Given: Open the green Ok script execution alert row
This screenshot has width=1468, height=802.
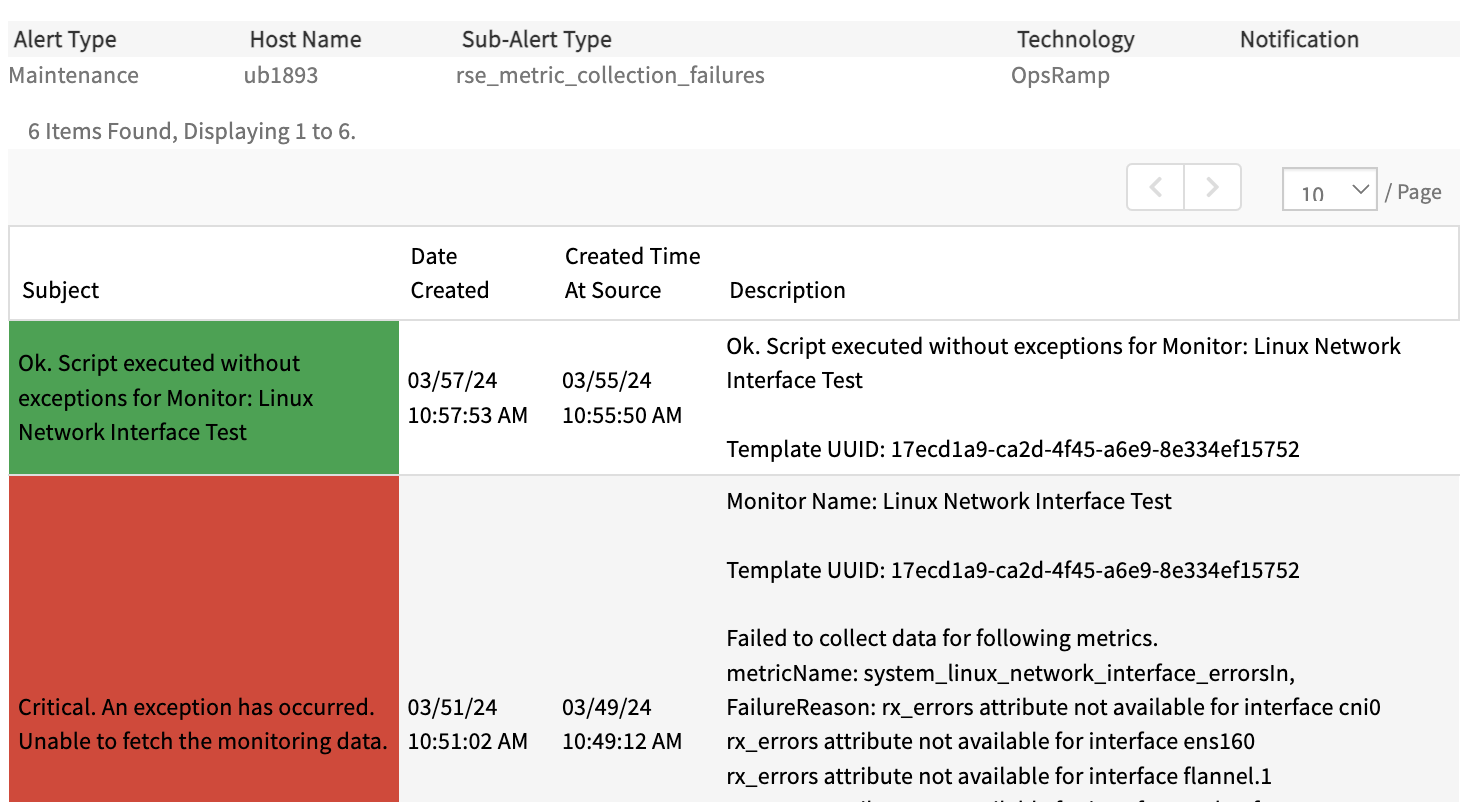Looking at the screenshot, I should pos(203,397).
